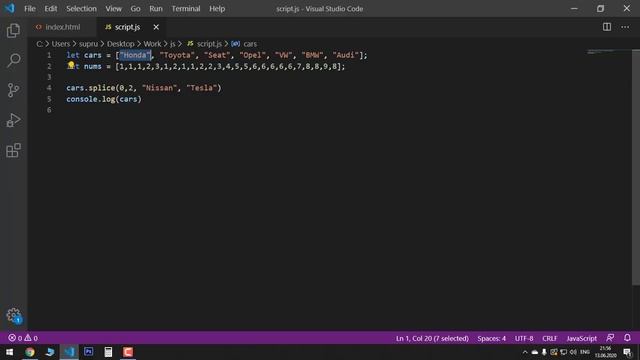Viewport: 640px width, 360px height.
Task: Open the Selection menu
Action: [x=81, y=9]
